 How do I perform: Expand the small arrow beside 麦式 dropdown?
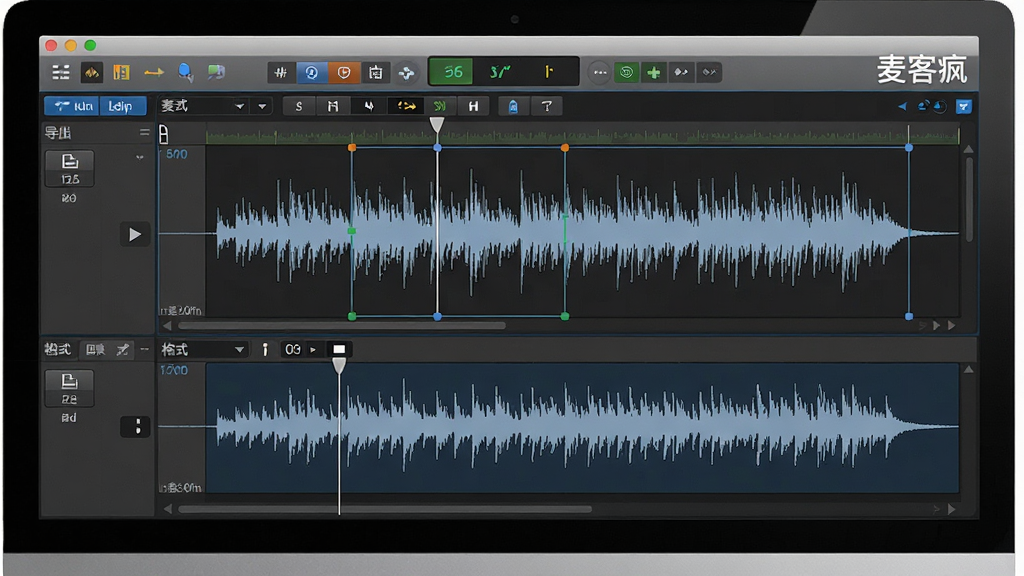click(262, 106)
